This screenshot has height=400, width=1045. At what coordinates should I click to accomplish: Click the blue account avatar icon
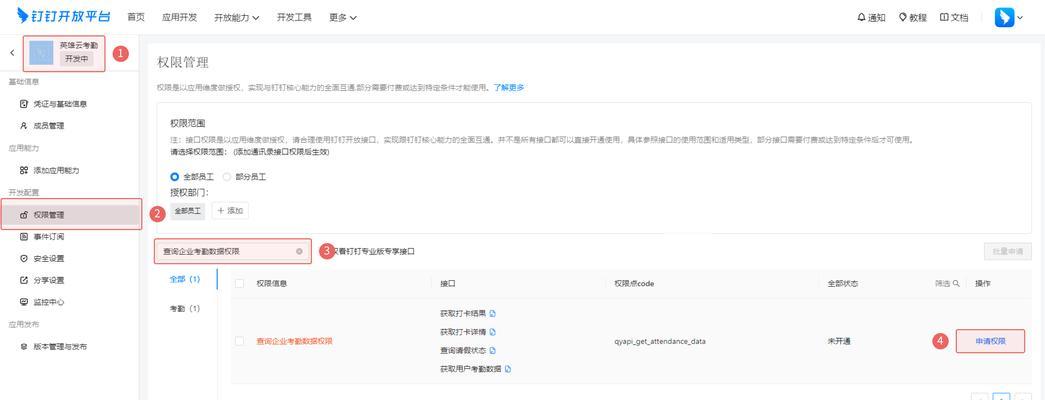point(1004,17)
